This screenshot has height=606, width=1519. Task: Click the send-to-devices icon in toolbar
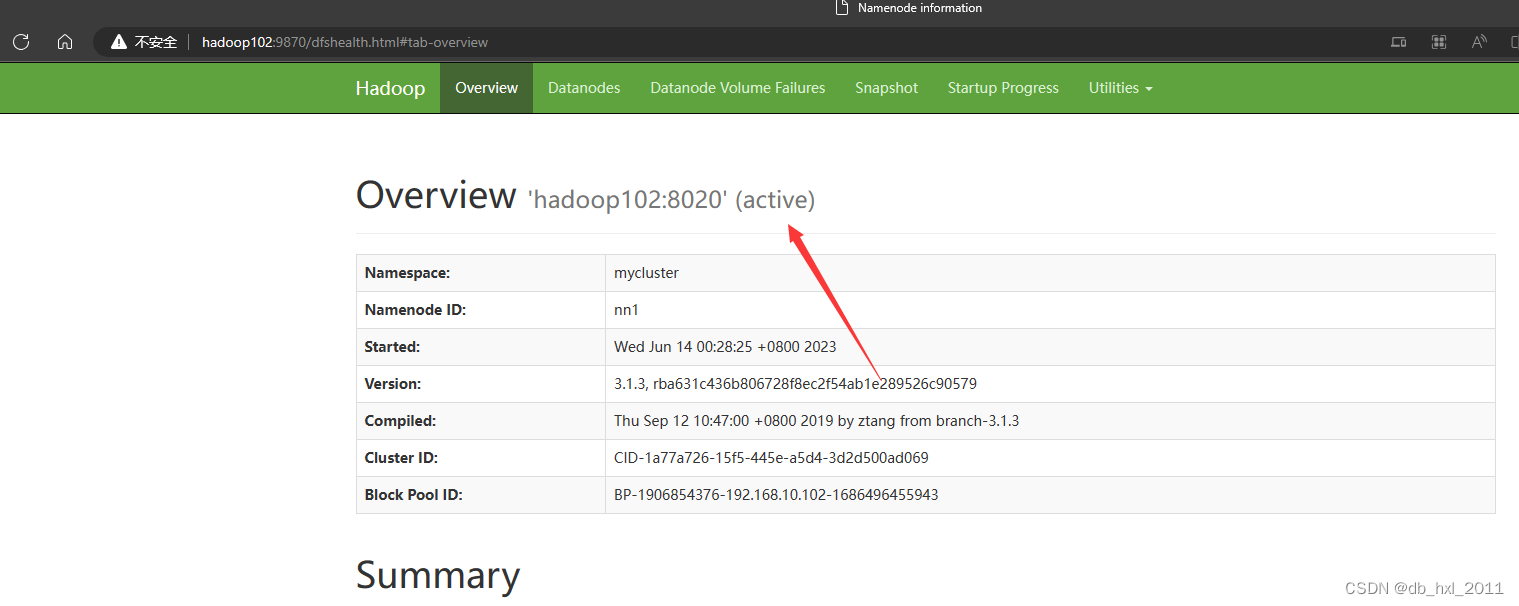(x=1398, y=42)
